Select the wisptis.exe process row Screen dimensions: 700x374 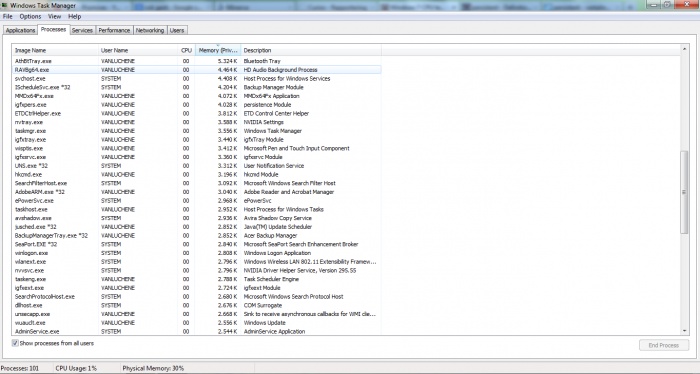tap(197, 148)
